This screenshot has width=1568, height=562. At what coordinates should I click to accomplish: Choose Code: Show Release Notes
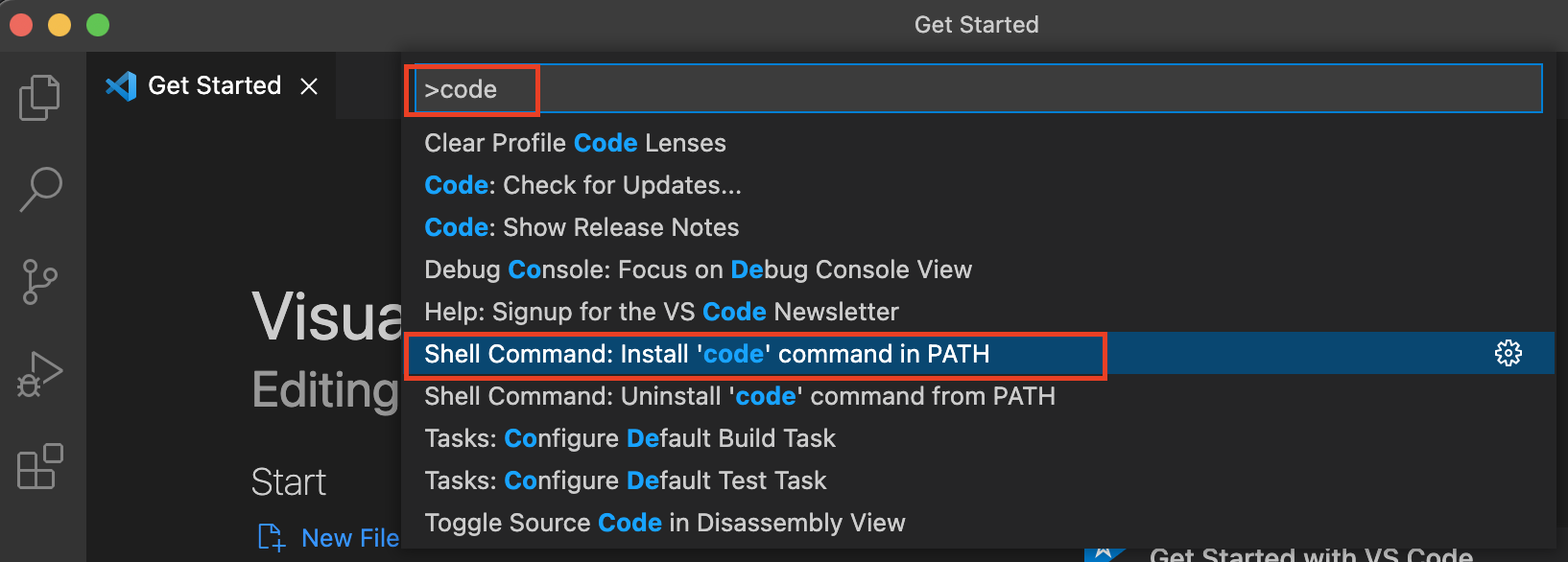tap(582, 227)
